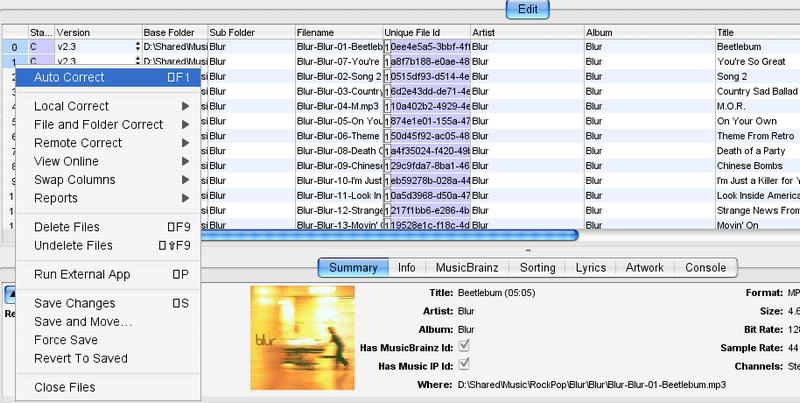Sort by the Album column header
800x403 pixels.
tap(649, 33)
